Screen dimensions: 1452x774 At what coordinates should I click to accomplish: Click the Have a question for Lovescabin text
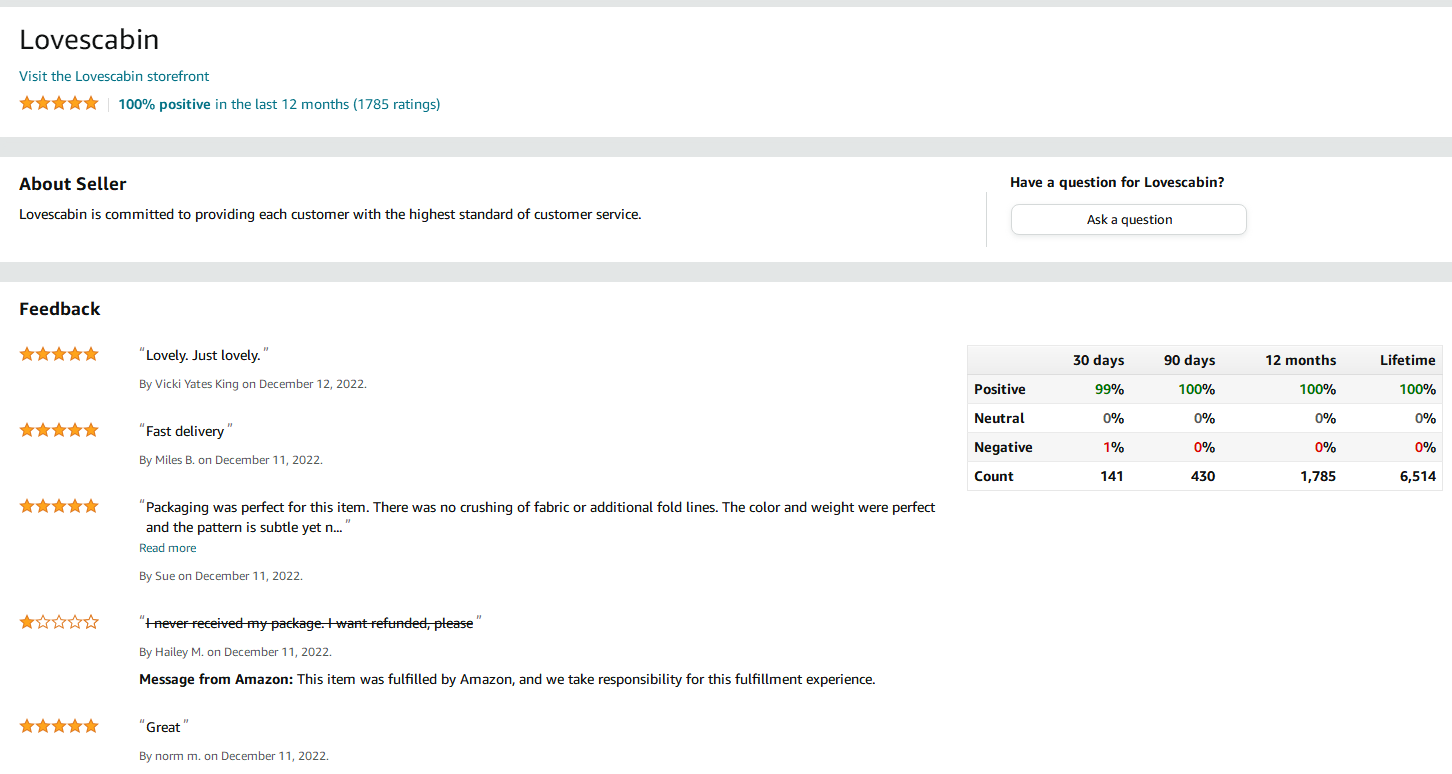tap(1117, 182)
